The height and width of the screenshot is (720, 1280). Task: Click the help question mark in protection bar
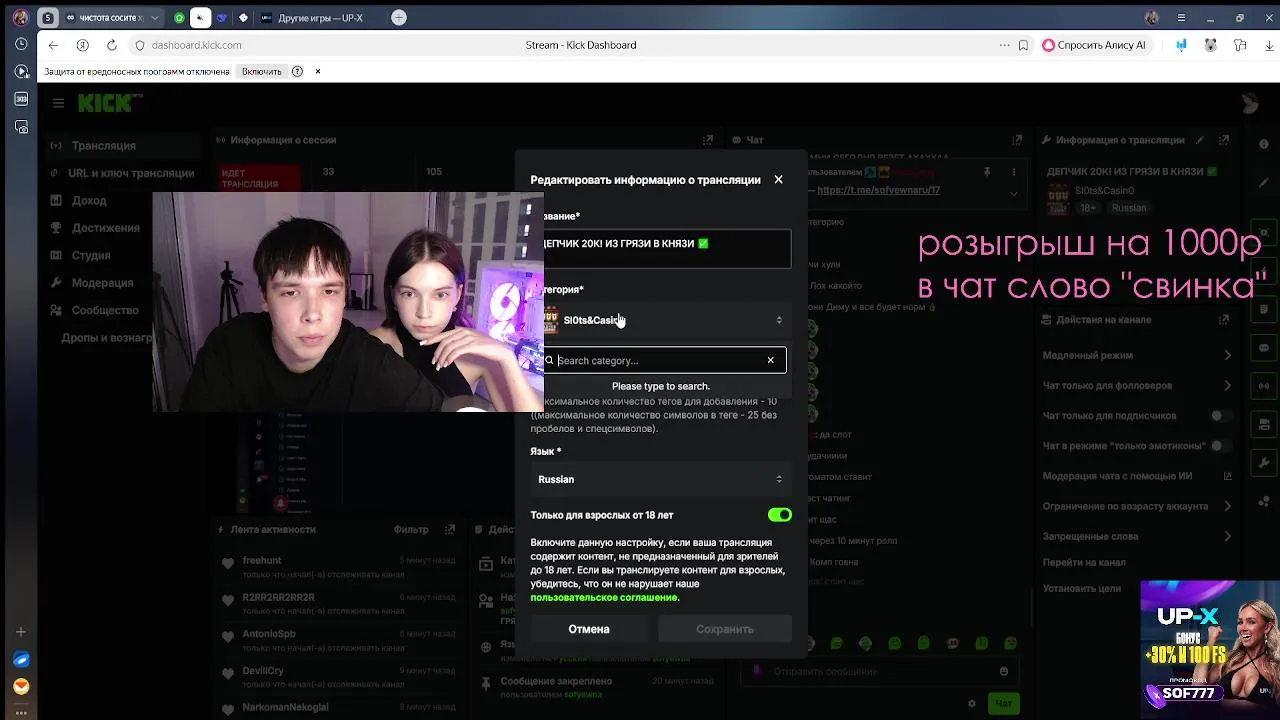pos(297,72)
